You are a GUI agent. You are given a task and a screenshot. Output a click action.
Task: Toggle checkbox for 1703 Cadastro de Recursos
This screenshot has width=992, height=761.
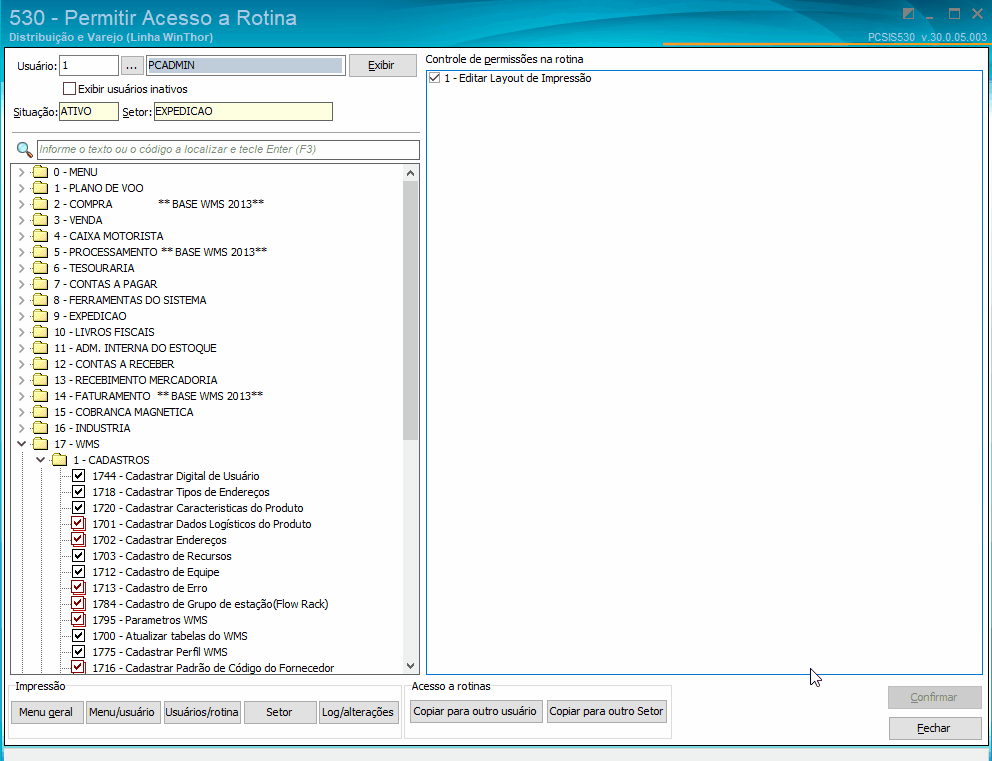click(78, 556)
